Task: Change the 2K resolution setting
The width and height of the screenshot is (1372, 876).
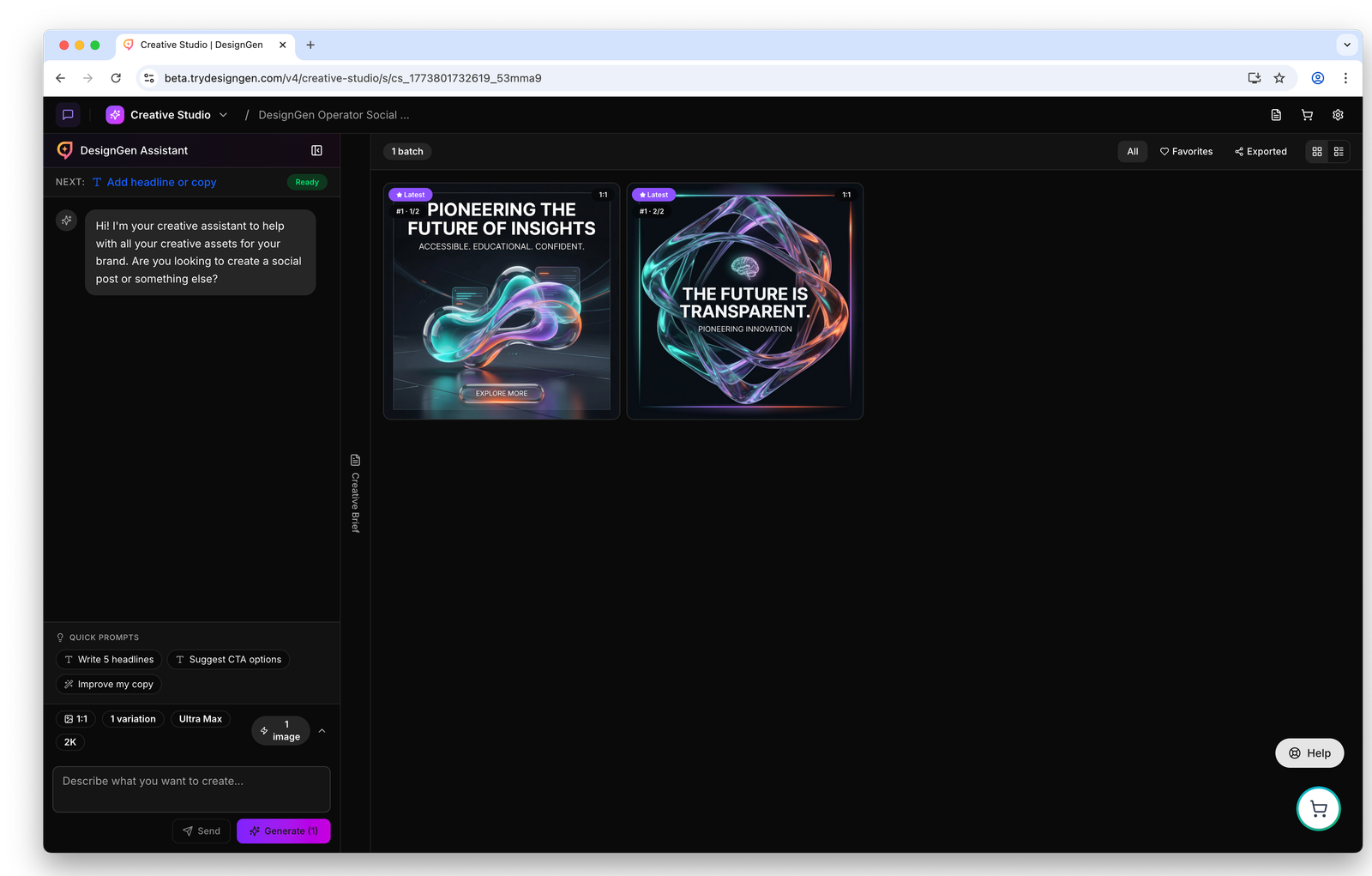Action: (70, 742)
